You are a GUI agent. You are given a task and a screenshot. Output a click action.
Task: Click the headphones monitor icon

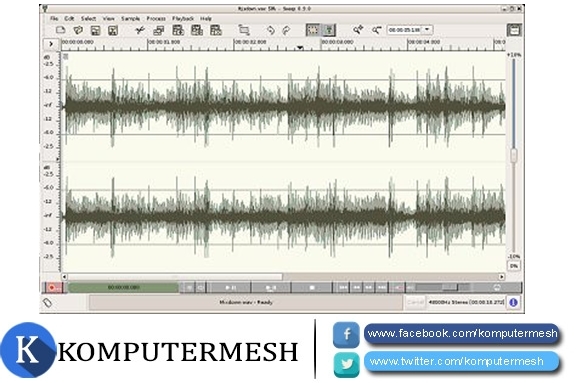[497, 288]
